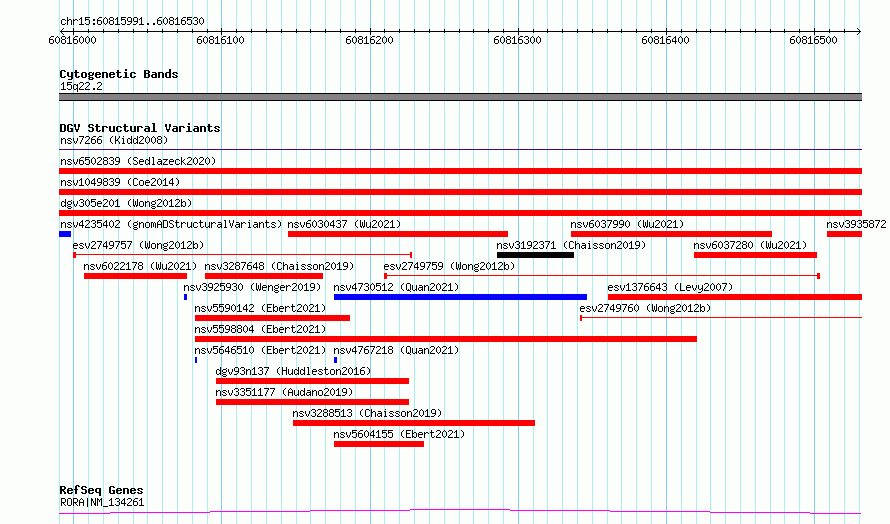Click nsv4235402 (gnomADStructuralVariants) label
890x524 pixels.
point(171,224)
